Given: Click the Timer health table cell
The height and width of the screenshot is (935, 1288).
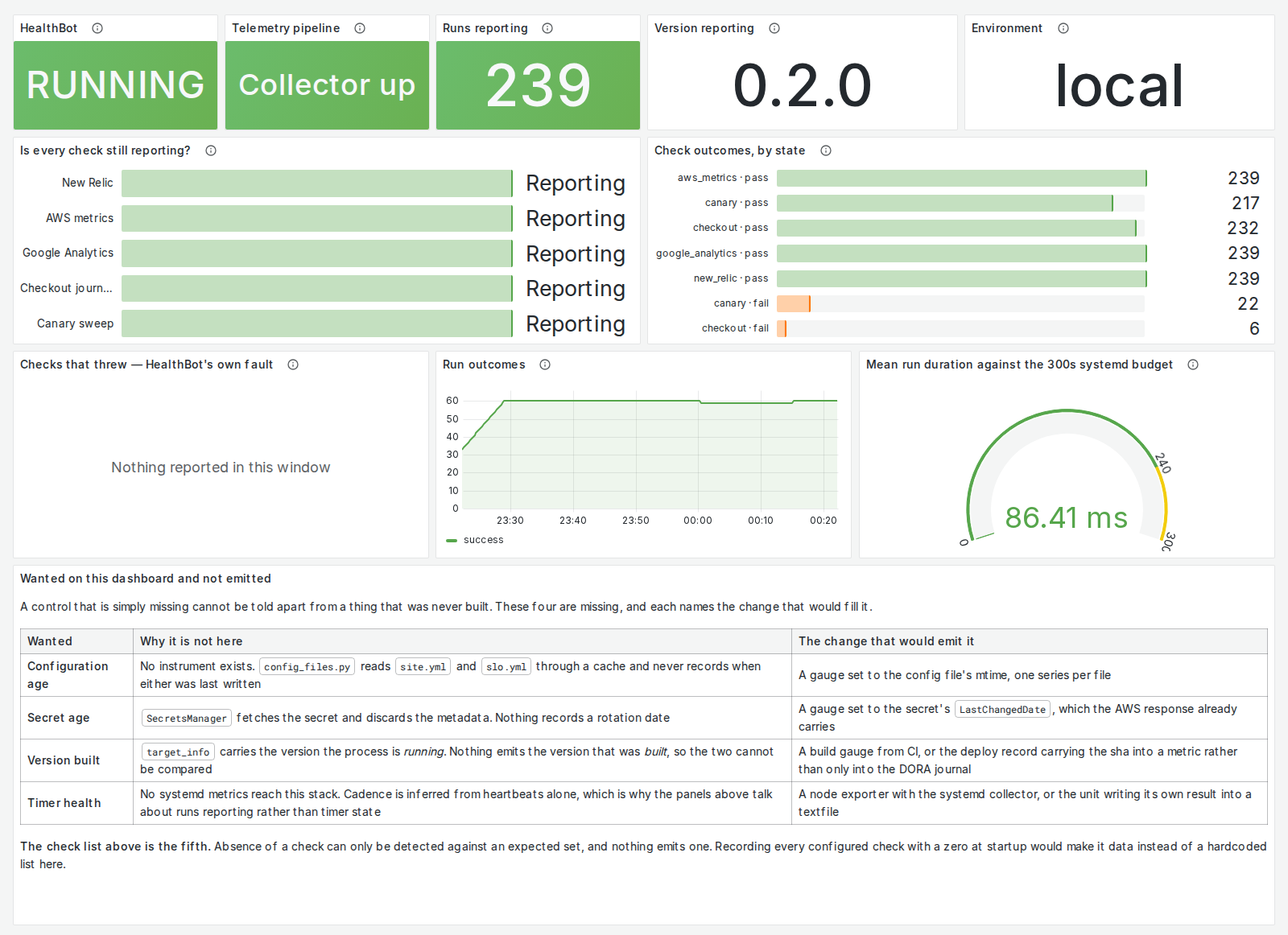Looking at the screenshot, I should 76,803.
